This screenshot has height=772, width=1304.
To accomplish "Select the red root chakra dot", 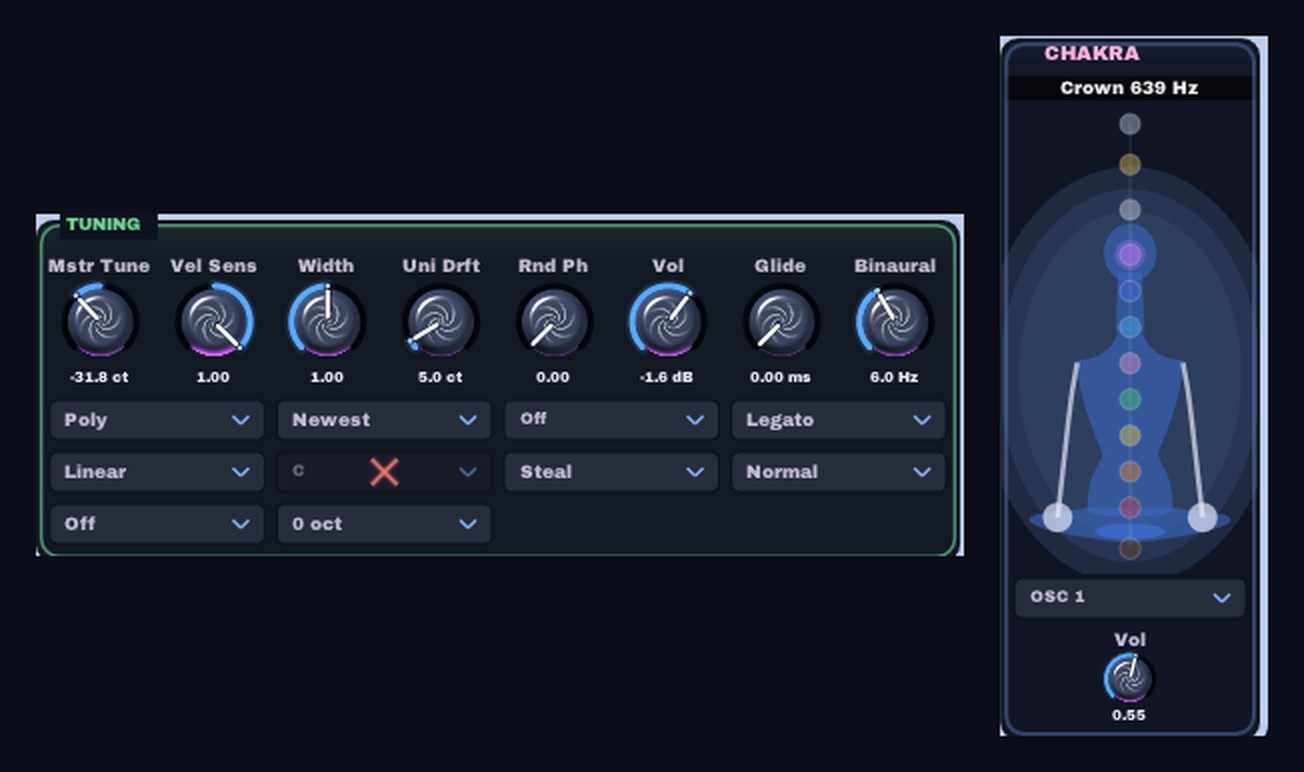I will point(1129,508).
